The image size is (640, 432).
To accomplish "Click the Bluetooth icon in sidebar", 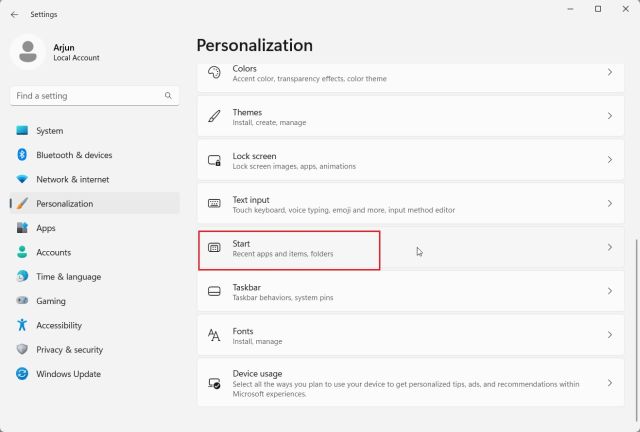I will coord(22,155).
